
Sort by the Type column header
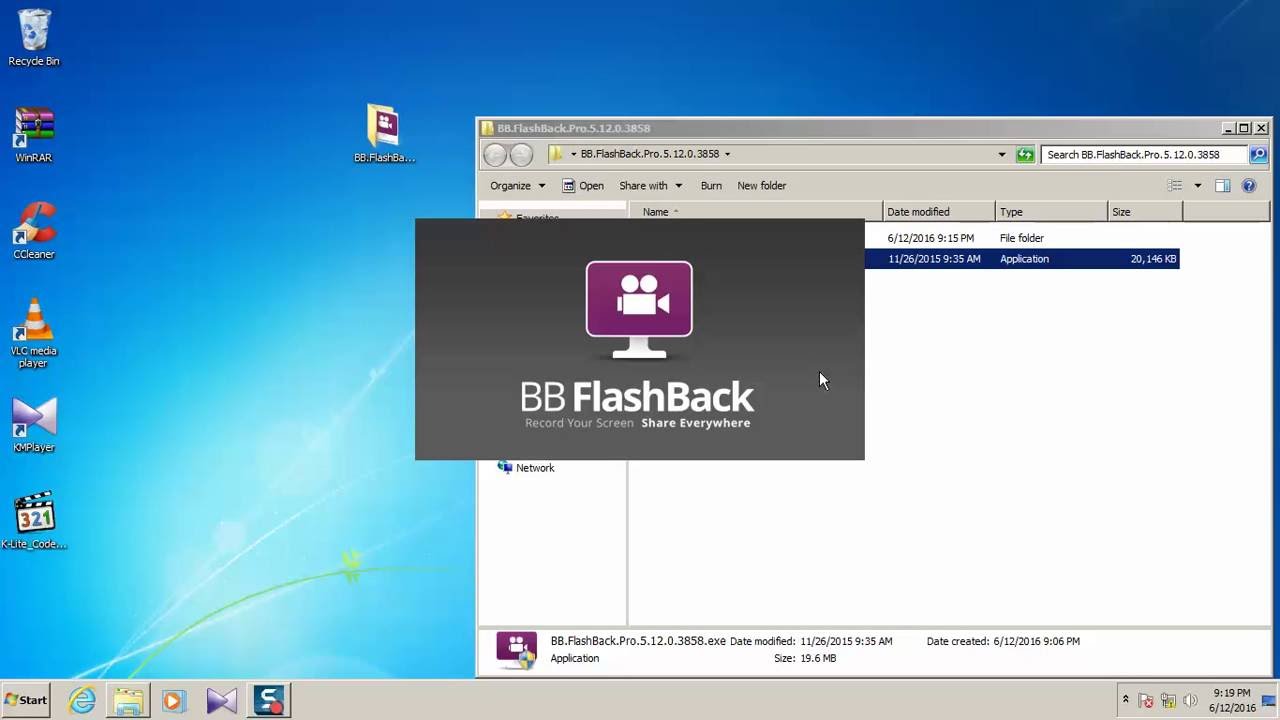point(1052,212)
